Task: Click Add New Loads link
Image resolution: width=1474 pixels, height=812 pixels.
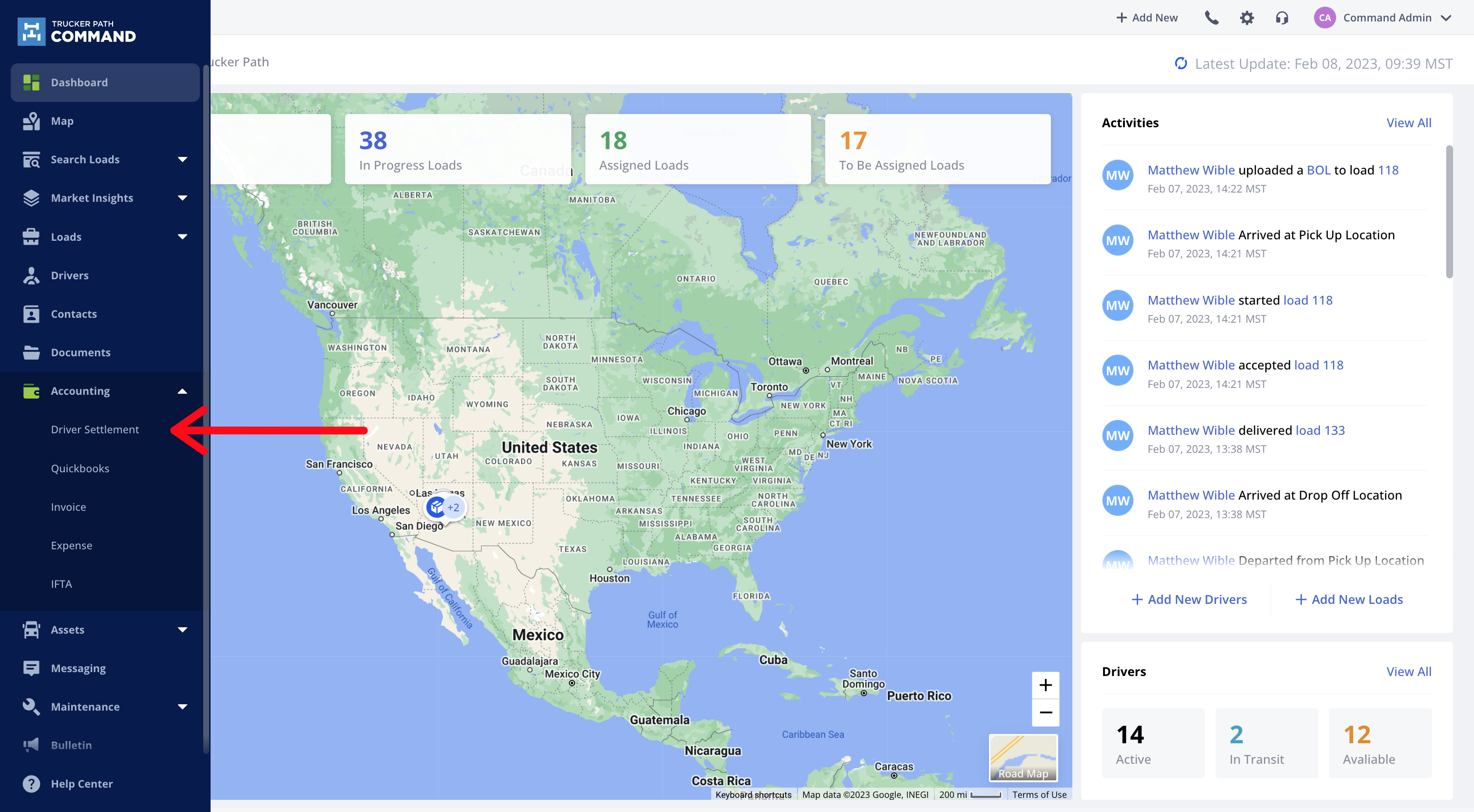Action: [1349, 599]
